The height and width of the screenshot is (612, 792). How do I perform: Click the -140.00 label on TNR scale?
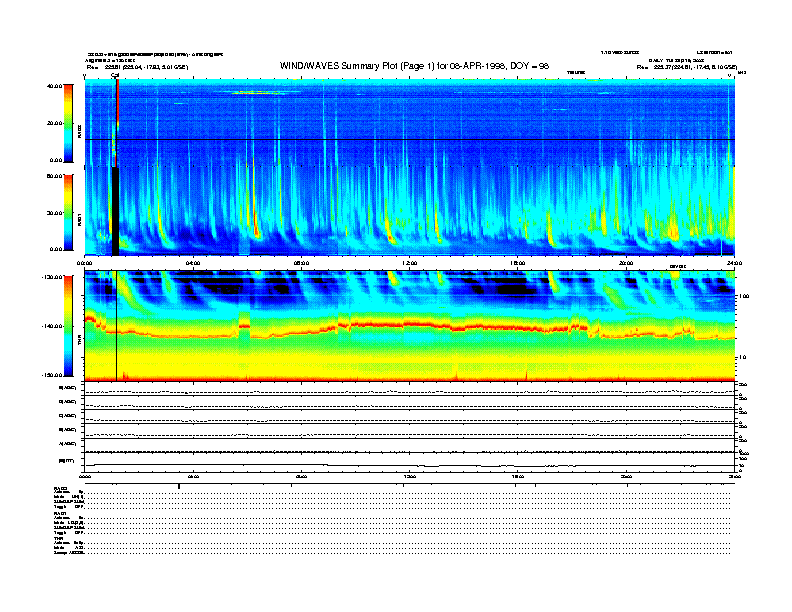click(x=52, y=326)
